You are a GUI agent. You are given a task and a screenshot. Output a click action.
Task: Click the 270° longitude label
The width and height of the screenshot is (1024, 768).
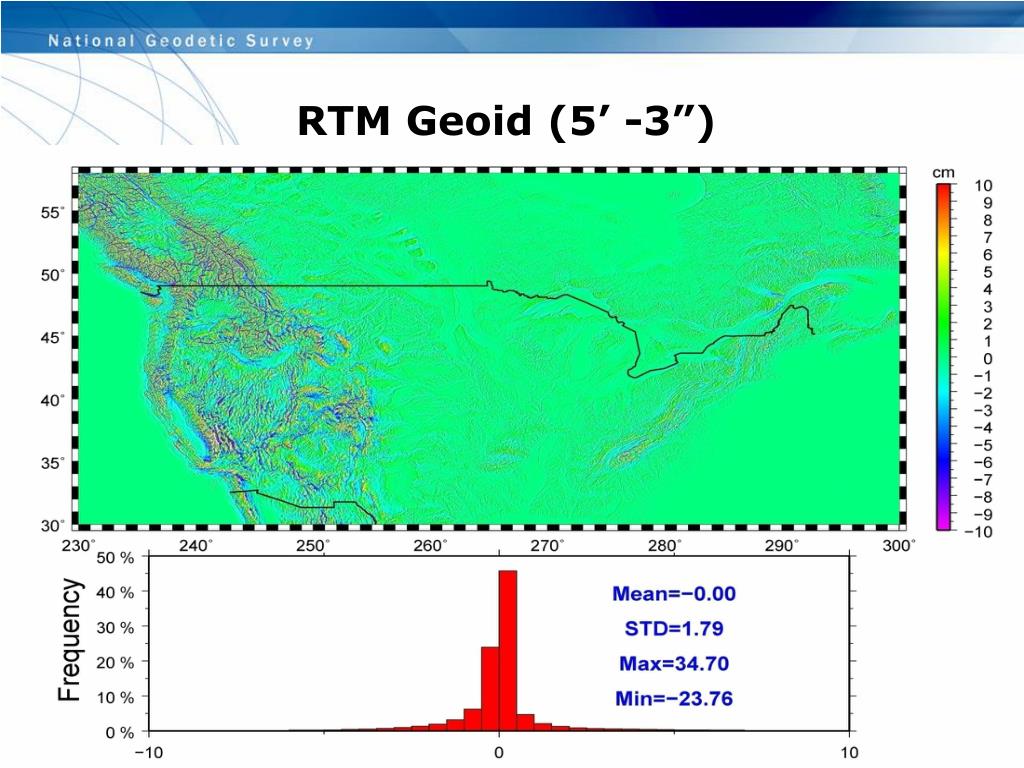coord(548,545)
